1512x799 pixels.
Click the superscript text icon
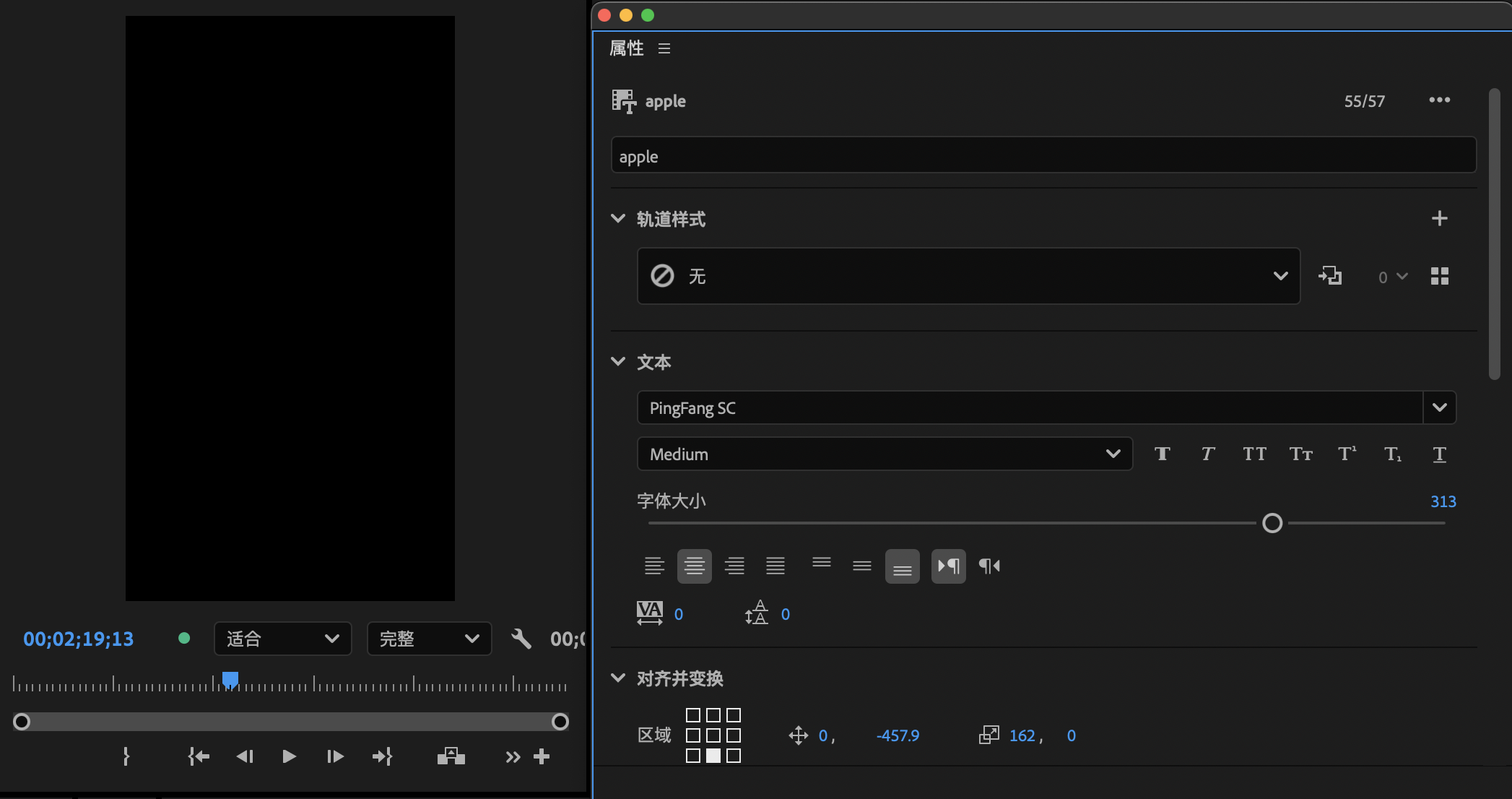(x=1346, y=454)
